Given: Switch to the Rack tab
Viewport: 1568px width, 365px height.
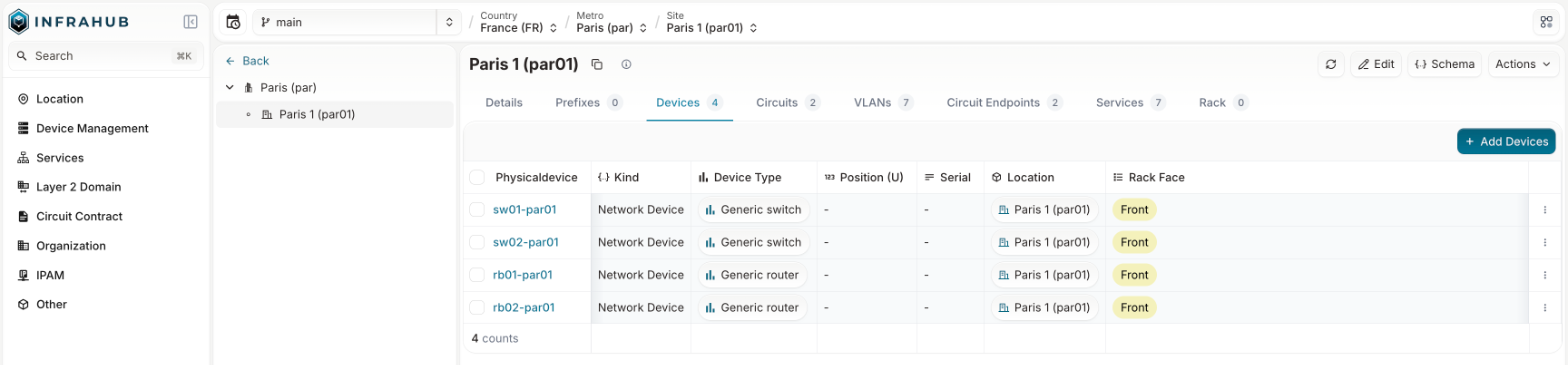Looking at the screenshot, I should (x=1223, y=102).
